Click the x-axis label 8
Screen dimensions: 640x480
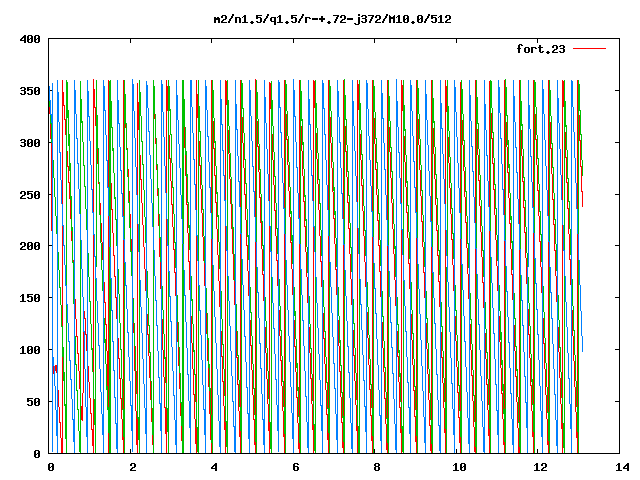(377, 467)
